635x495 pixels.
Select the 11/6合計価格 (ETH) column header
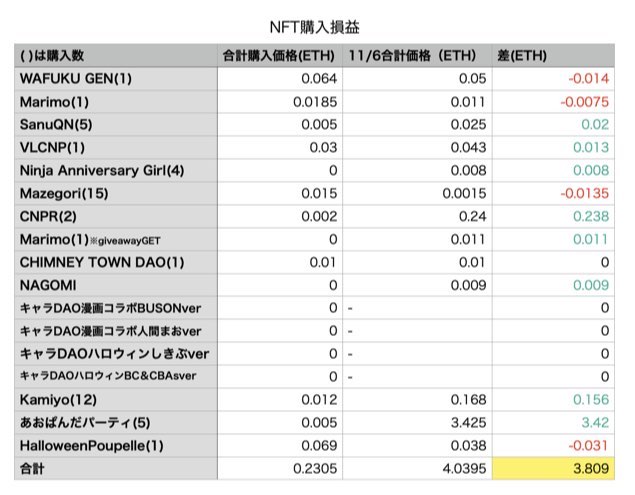412,55
